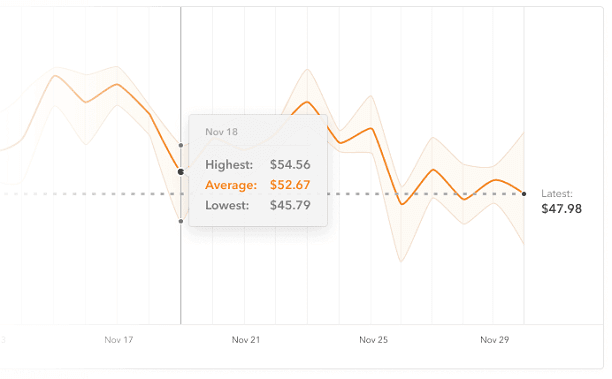The height and width of the screenshot is (379, 612).
Task: Click the Lowest label in tooltip
Action: (227, 205)
